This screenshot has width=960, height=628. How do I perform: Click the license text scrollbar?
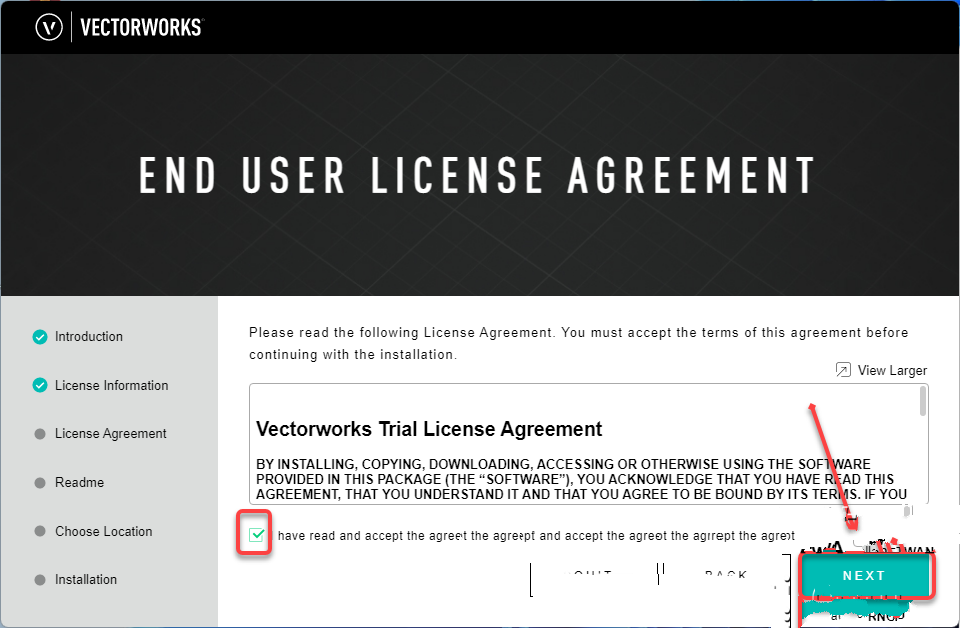coord(923,402)
